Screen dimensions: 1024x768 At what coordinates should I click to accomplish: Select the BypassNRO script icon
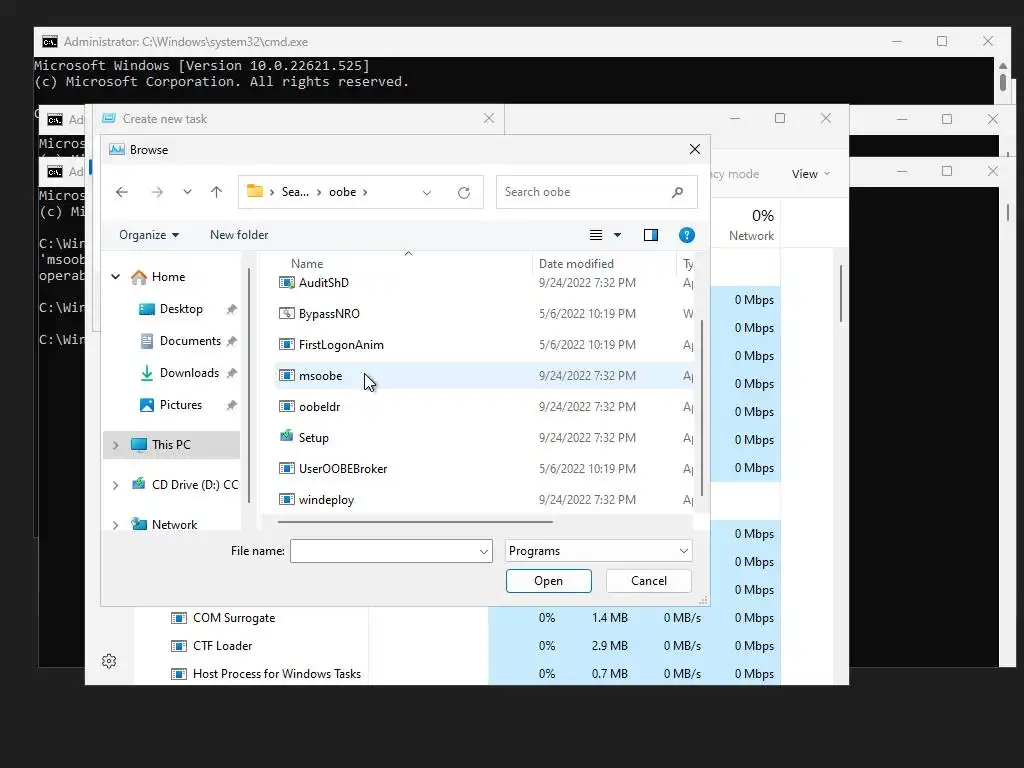(286, 313)
